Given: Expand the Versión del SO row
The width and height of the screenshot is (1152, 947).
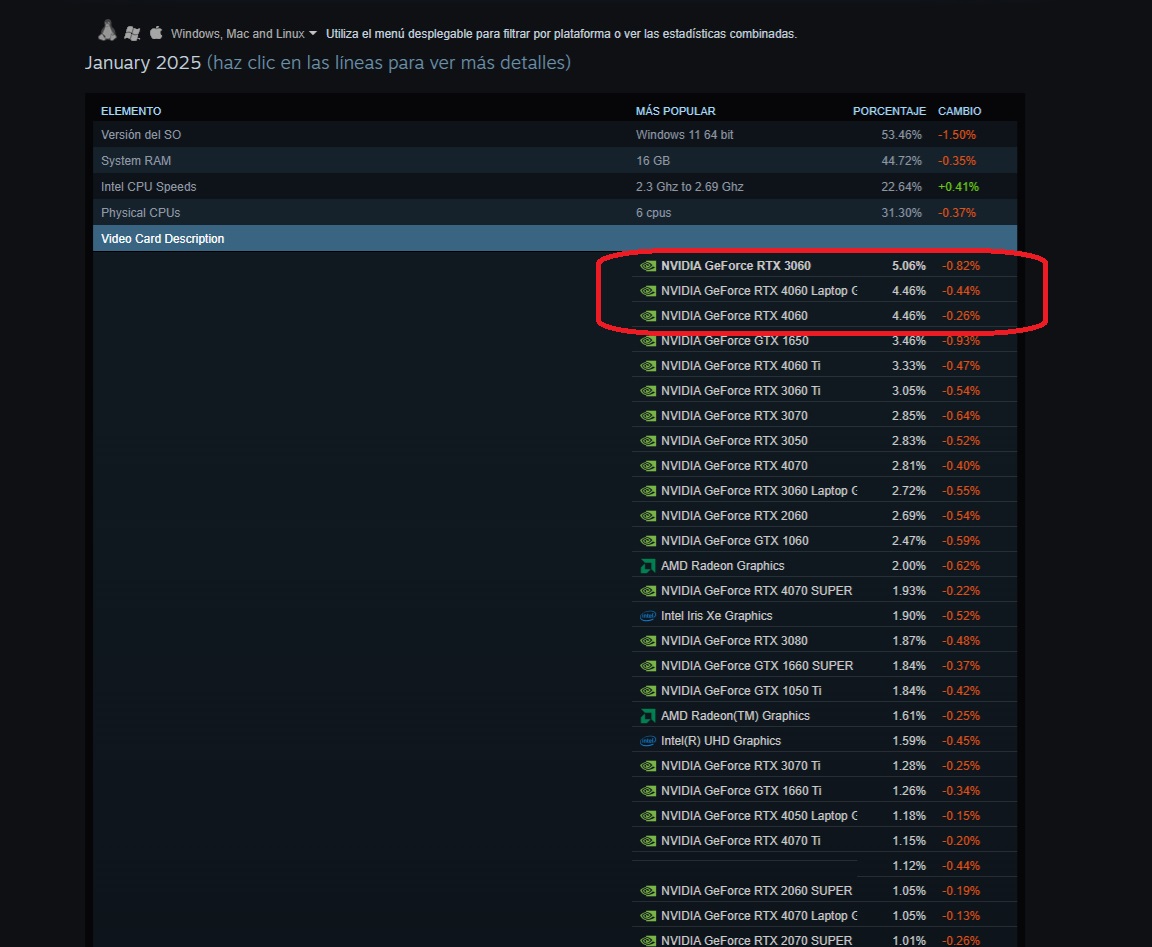Looking at the screenshot, I should [141, 135].
